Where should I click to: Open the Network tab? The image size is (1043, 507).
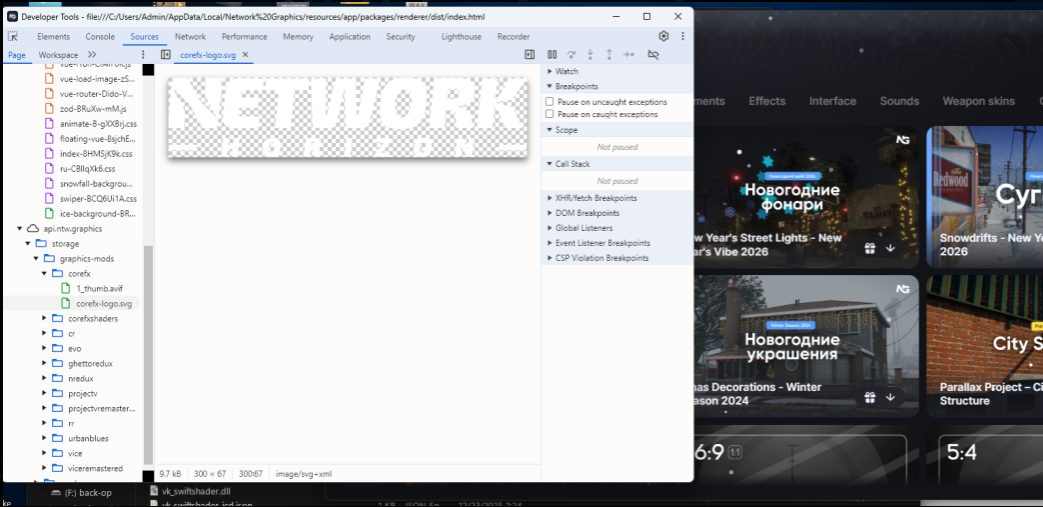(x=190, y=37)
